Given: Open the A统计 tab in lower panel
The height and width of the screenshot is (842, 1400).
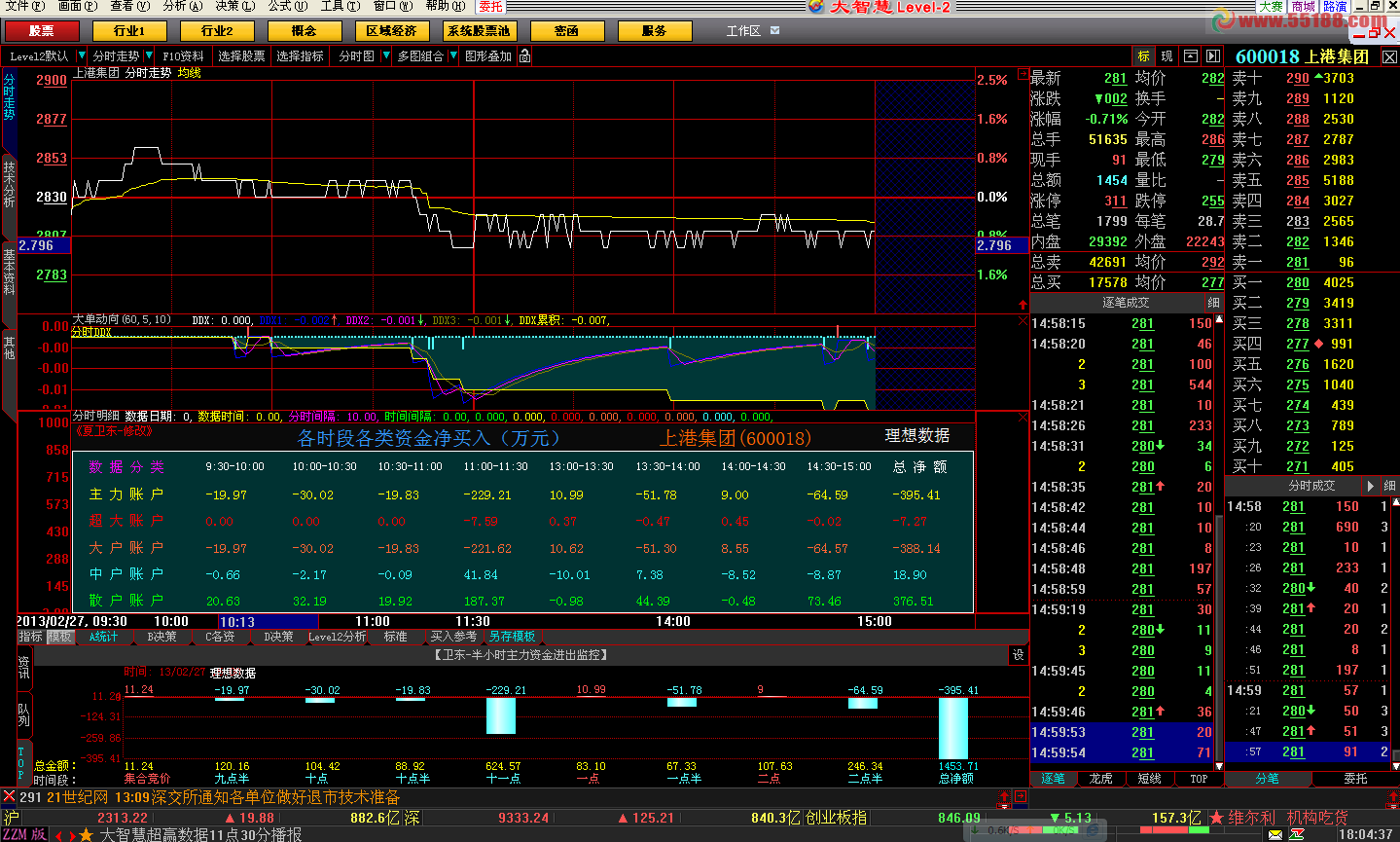Looking at the screenshot, I should 103,637.
